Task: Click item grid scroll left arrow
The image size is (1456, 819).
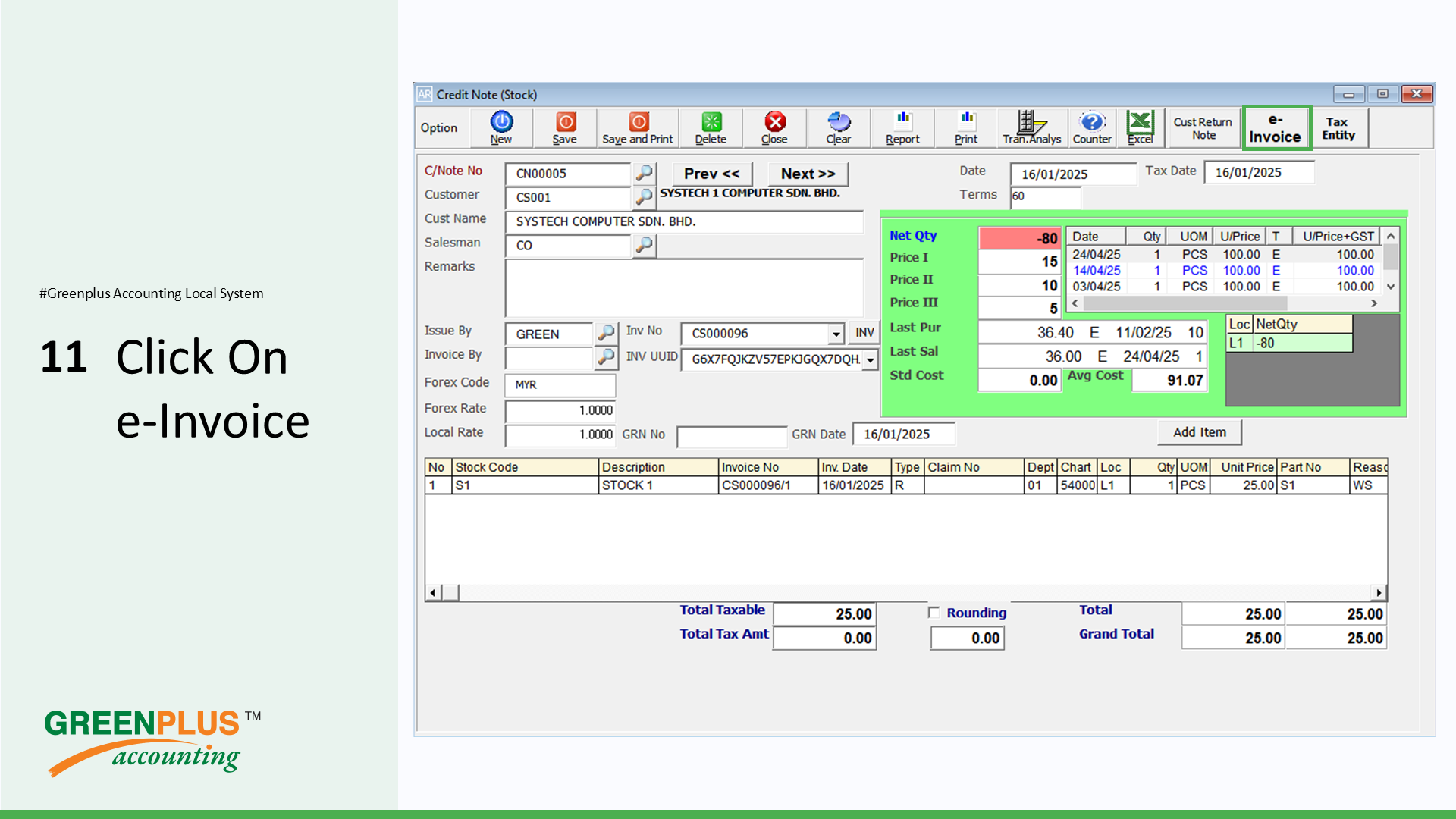Action: [x=433, y=592]
